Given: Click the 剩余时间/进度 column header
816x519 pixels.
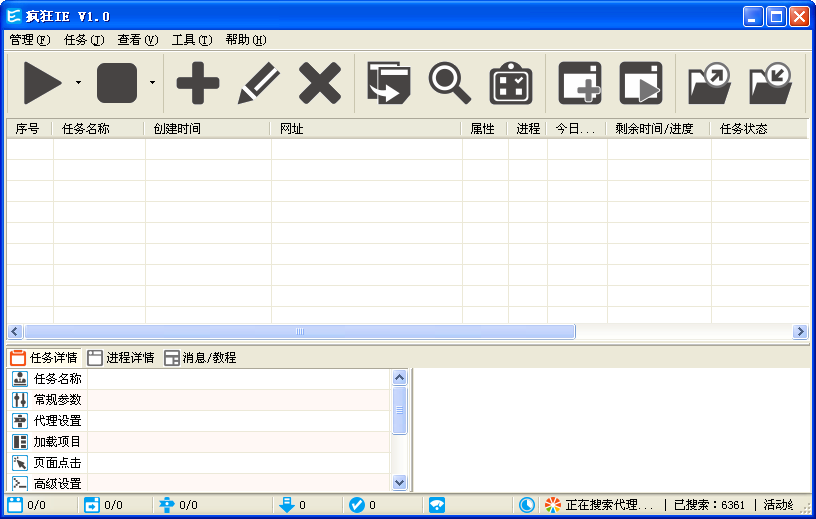Looking at the screenshot, I should [658, 129].
